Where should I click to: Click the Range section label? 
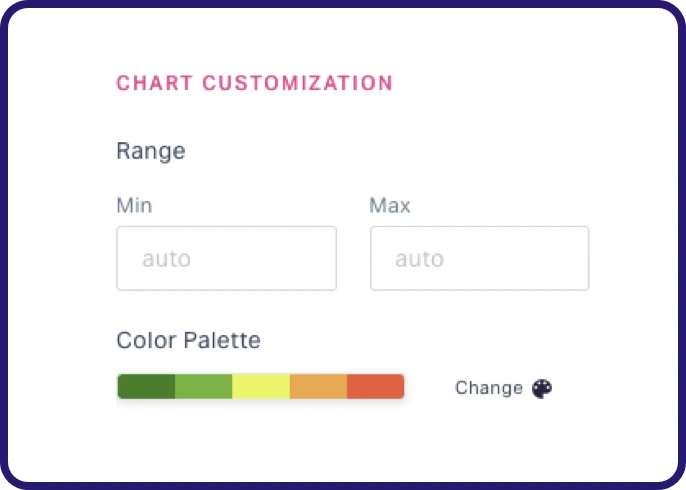coord(151,151)
